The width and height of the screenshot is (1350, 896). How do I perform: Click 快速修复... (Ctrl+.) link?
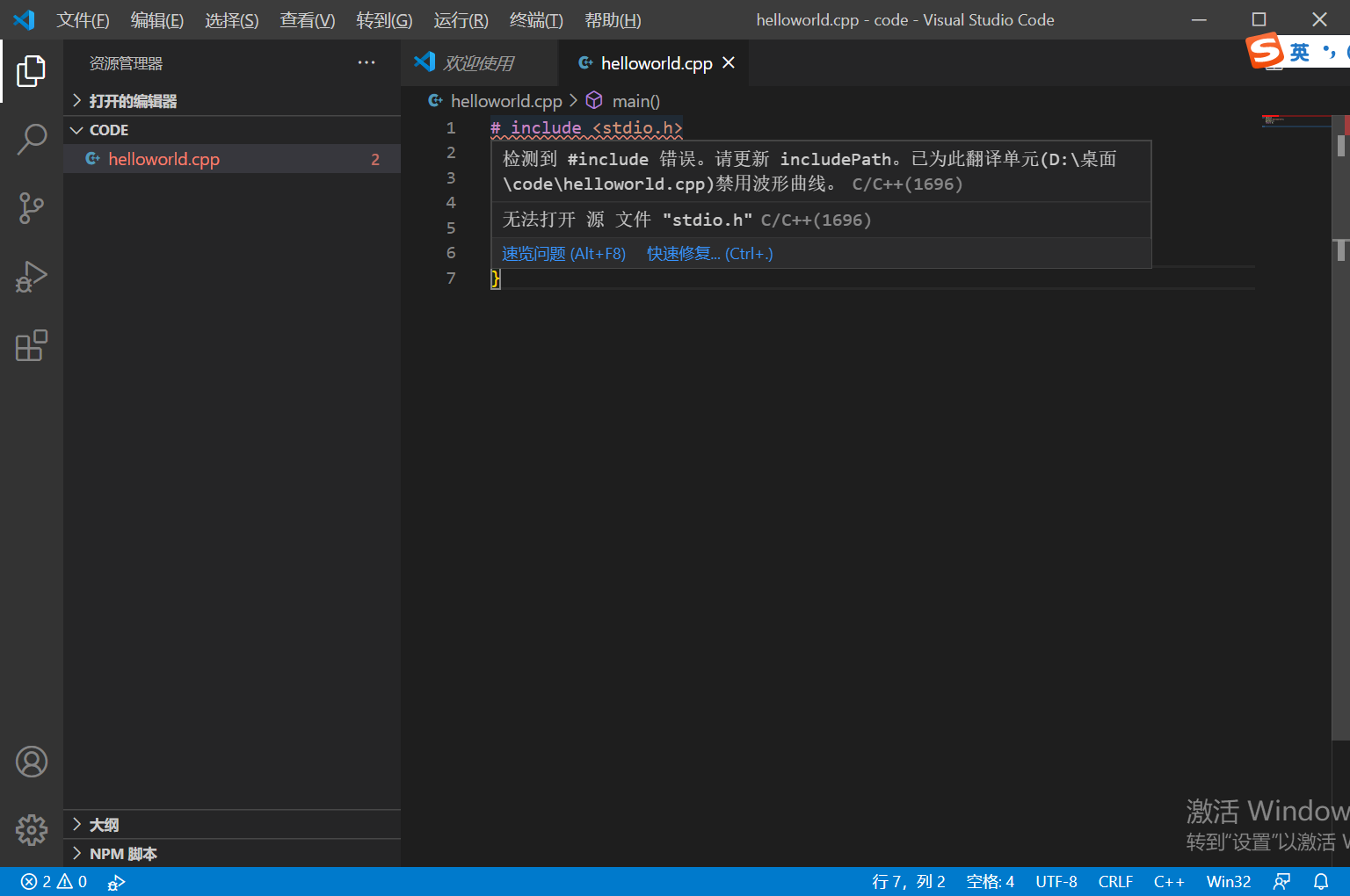tap(710, 253)
